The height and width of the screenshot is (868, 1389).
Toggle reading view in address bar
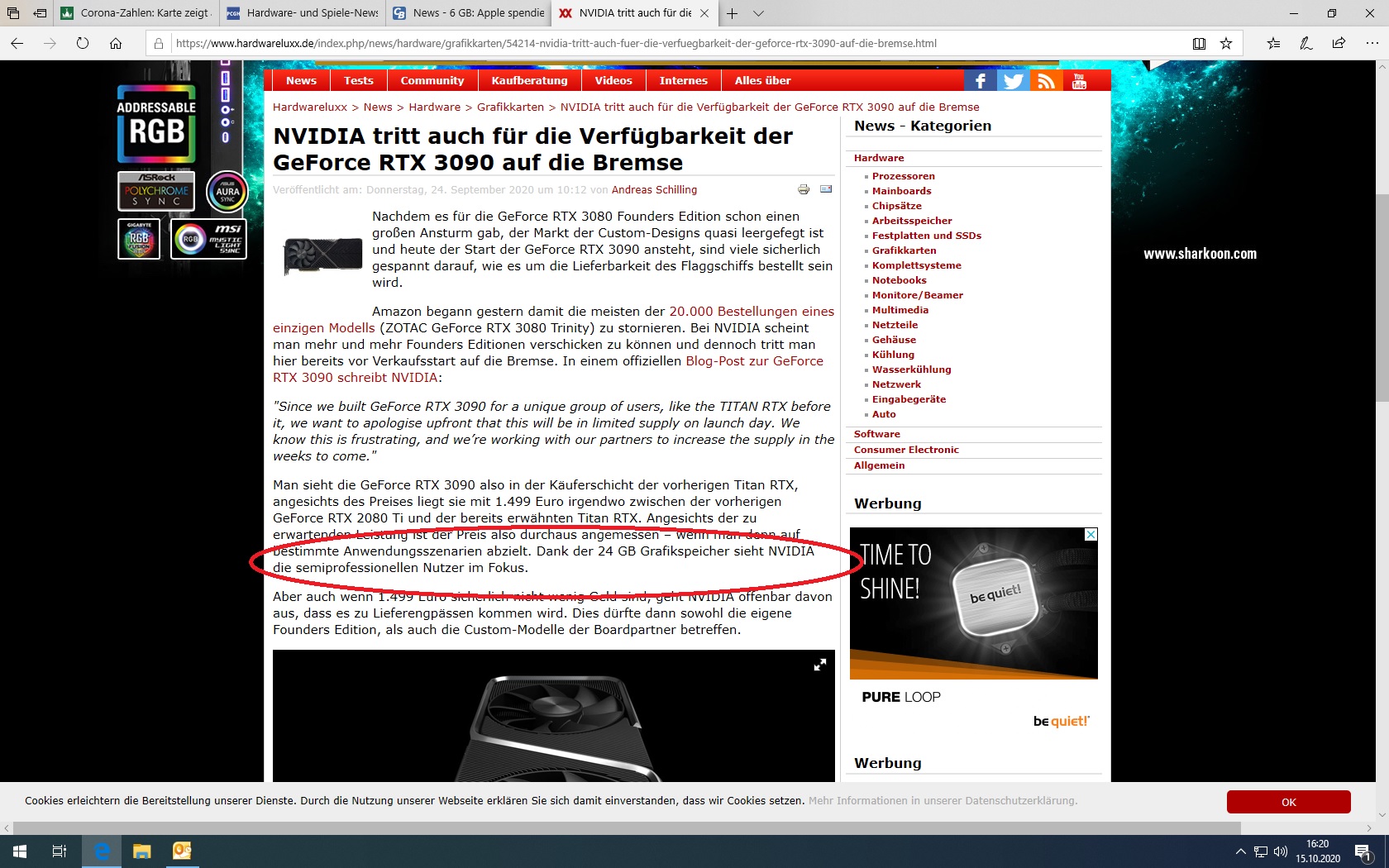pyautogui.click(x=1199, y=43)
